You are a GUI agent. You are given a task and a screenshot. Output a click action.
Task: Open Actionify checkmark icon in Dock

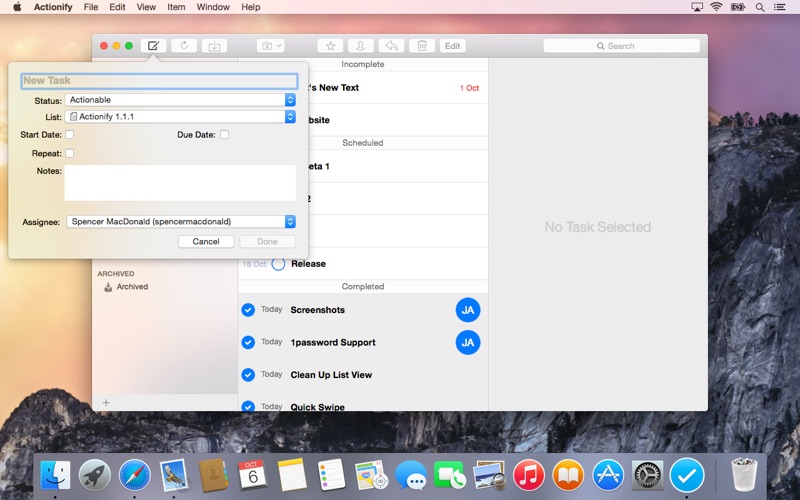click(687, 476)
